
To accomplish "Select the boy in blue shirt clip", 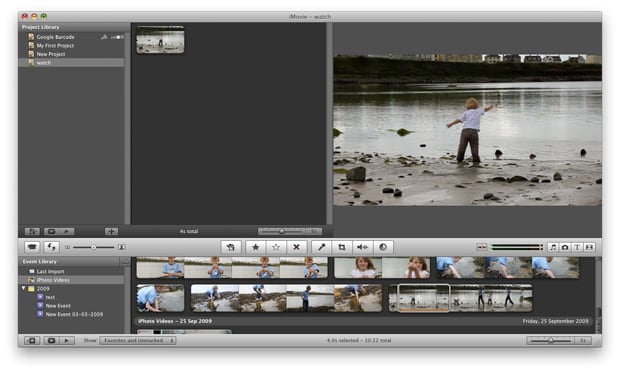I will pos(232,268).
